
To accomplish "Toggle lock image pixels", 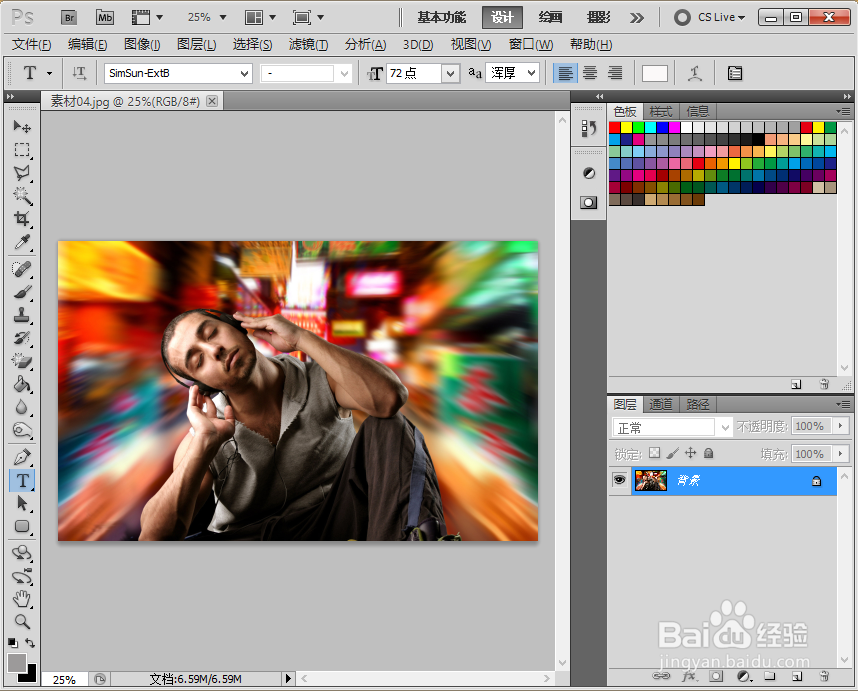I will [x=673, y=453].
